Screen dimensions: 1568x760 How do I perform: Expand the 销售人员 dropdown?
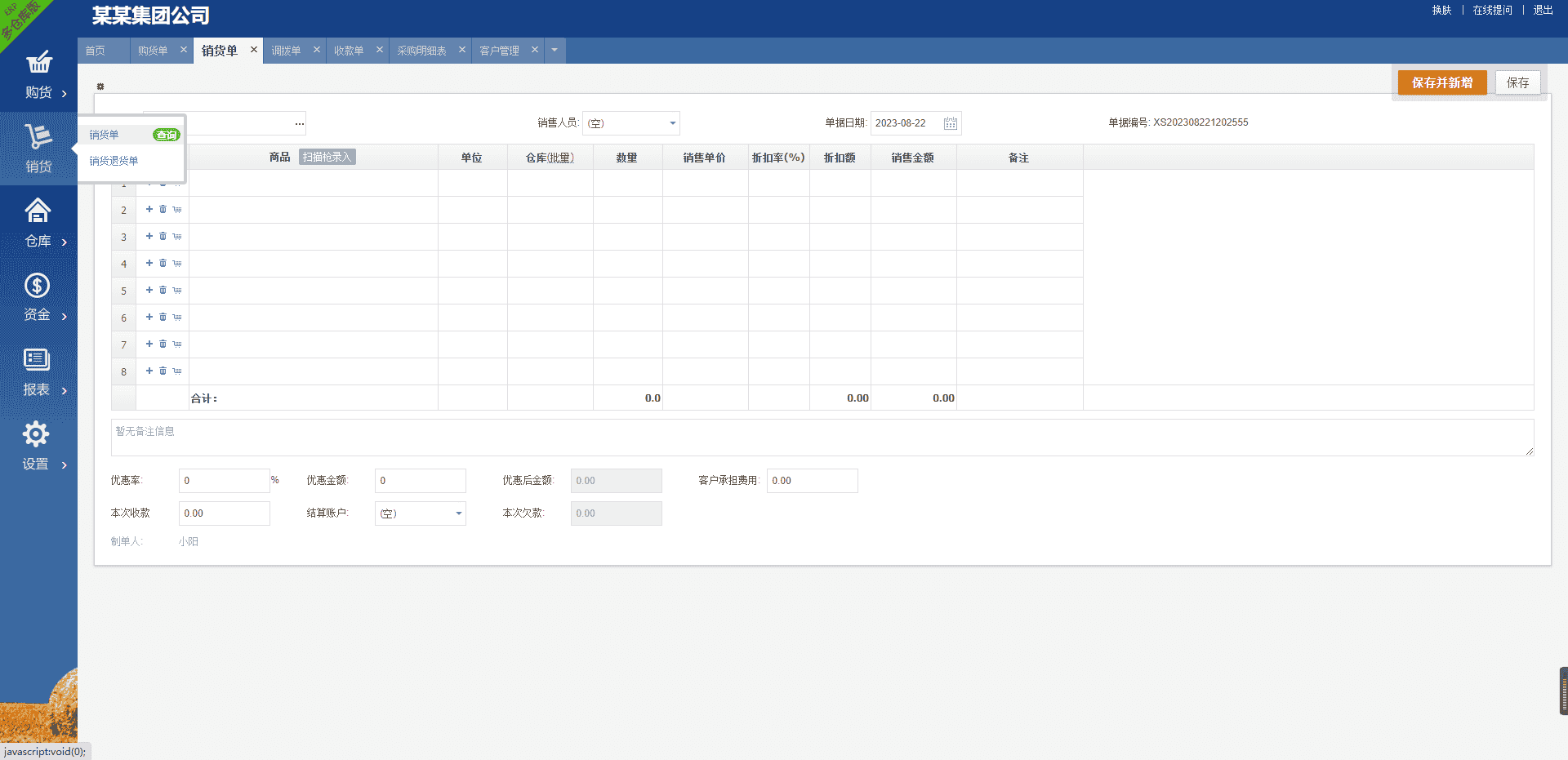671,122
